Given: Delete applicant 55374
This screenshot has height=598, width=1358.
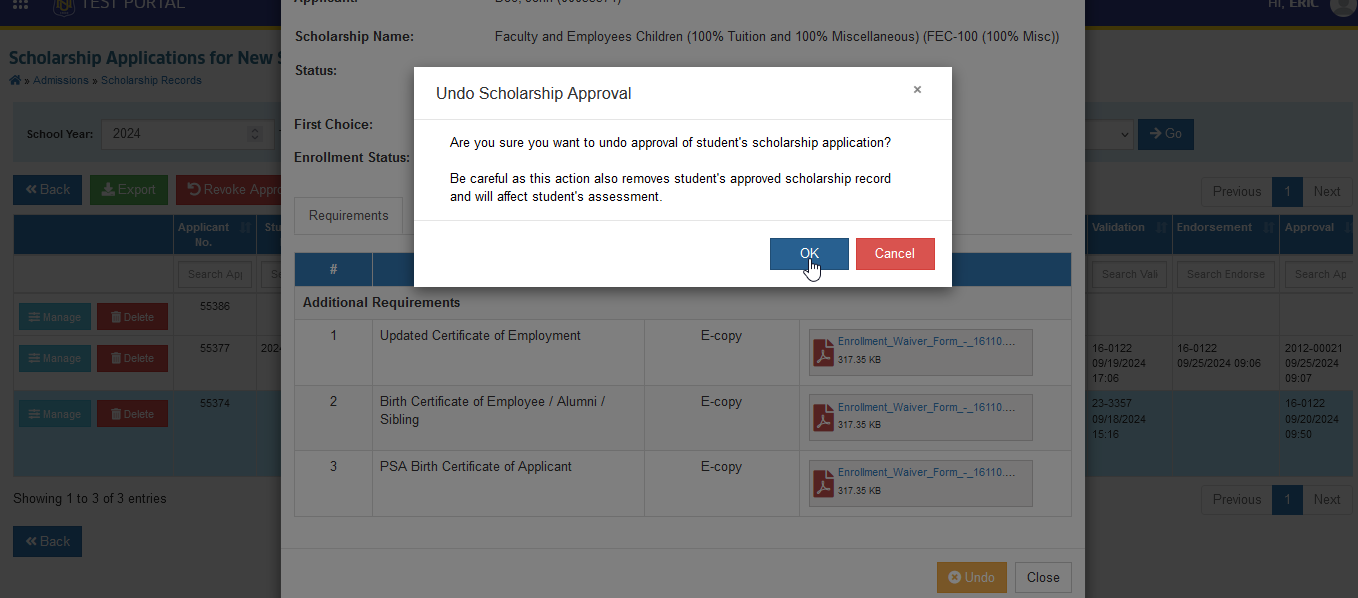Looking at the screenshot, I should [132, 414].
